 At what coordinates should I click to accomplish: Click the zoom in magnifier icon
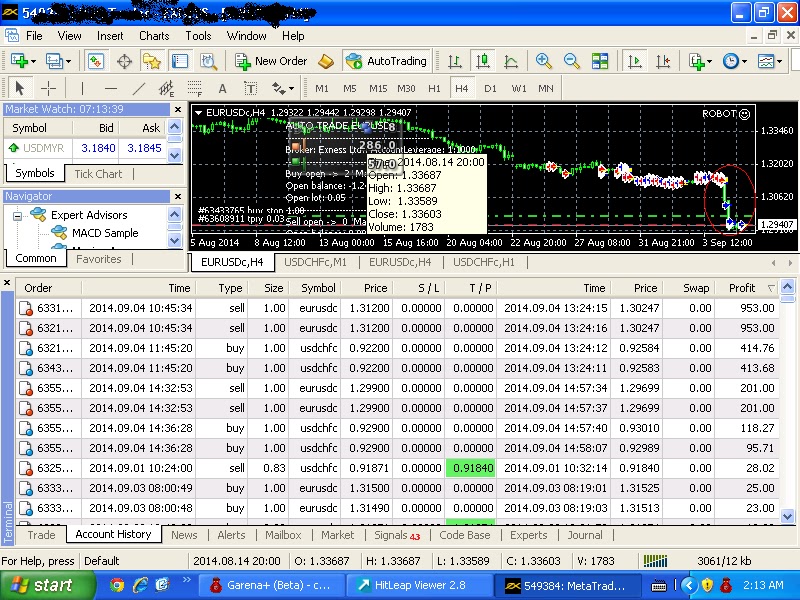[x=543, y=61]
